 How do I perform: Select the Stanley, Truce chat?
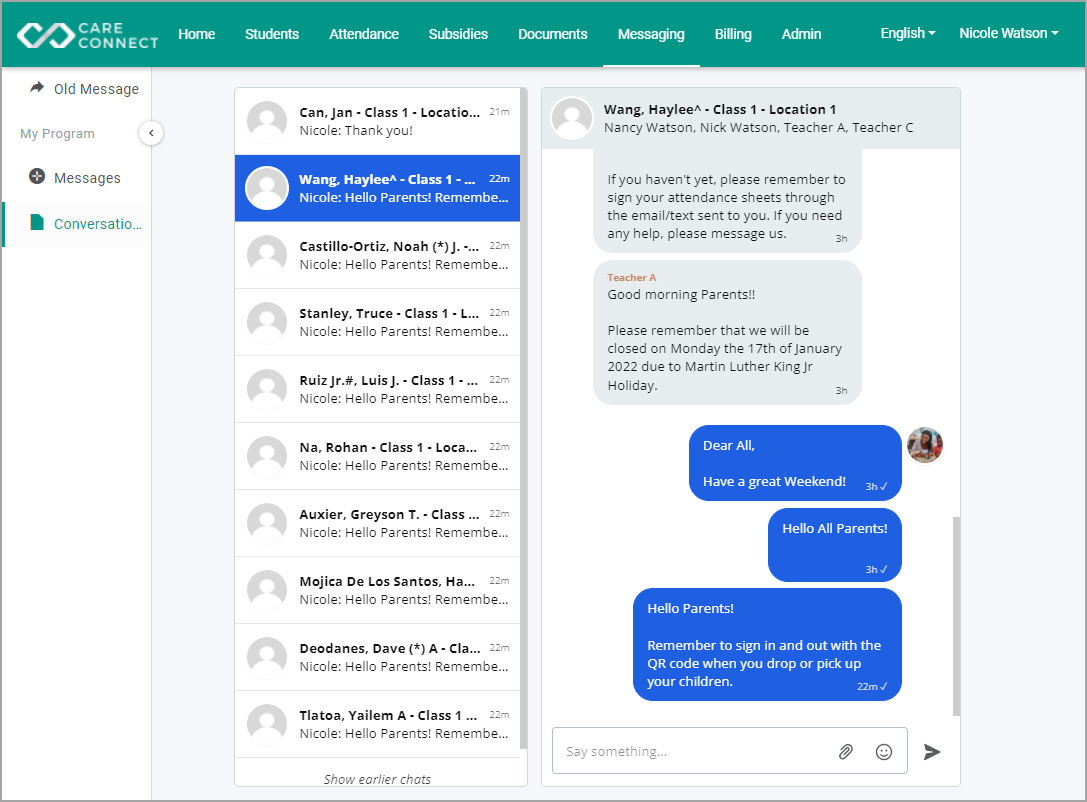tap(377, 322)
